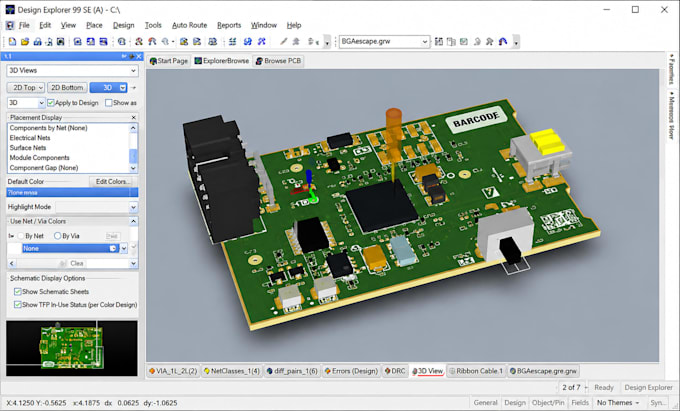Open the 2D Top dropdown button
Screen dimensions: 680x411
coord(26,88)
